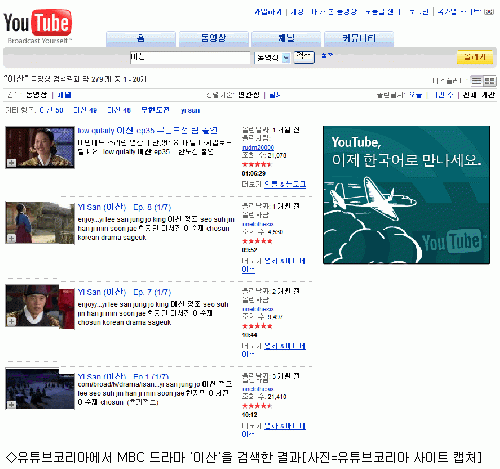Click related search '무한도전'
Viewport: 500px width, 469px height.
155,110
